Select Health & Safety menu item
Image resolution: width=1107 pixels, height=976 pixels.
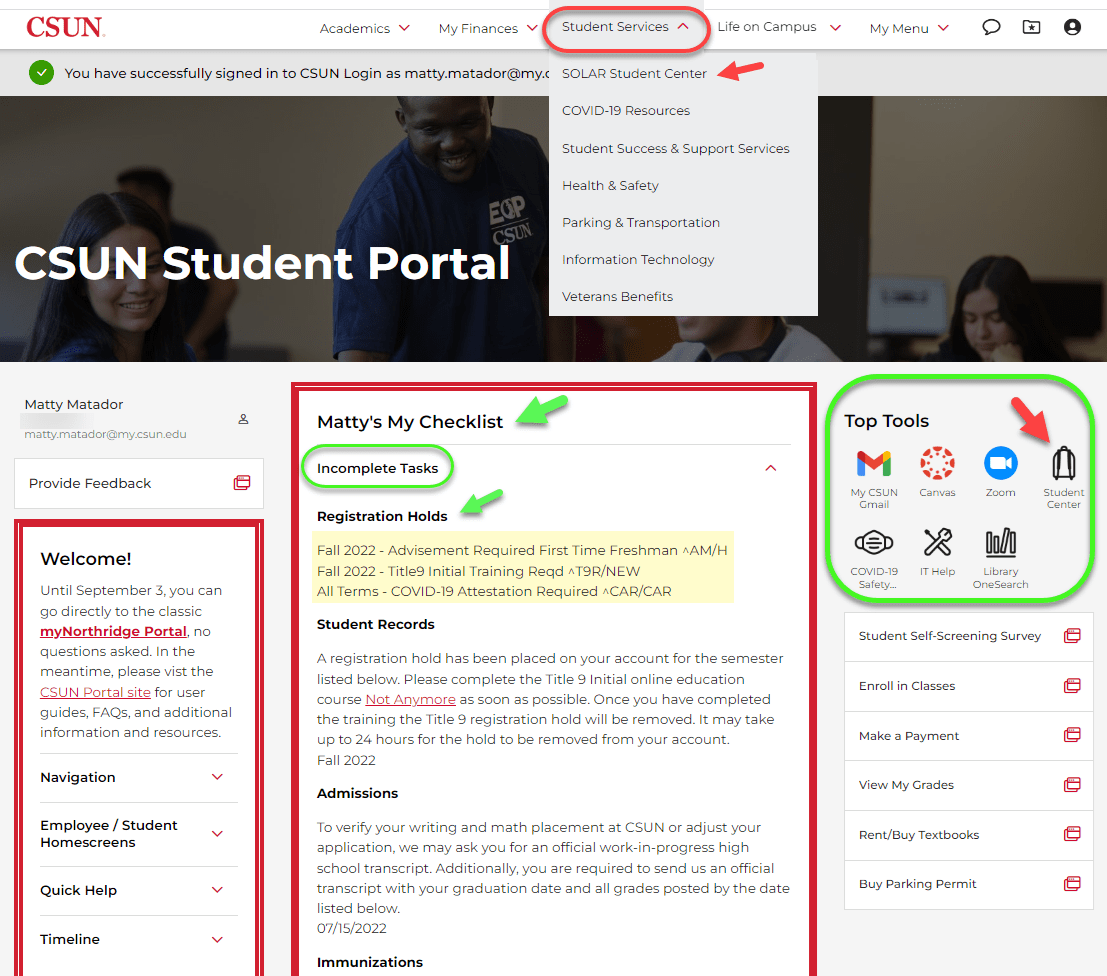[610, 186]
